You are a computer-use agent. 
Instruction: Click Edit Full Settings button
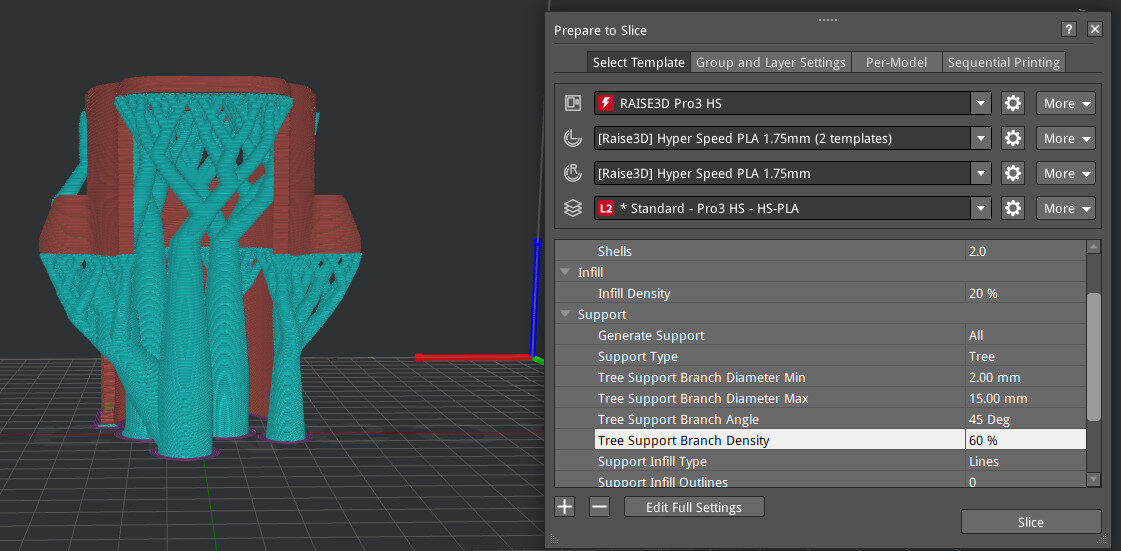[694, 507]
